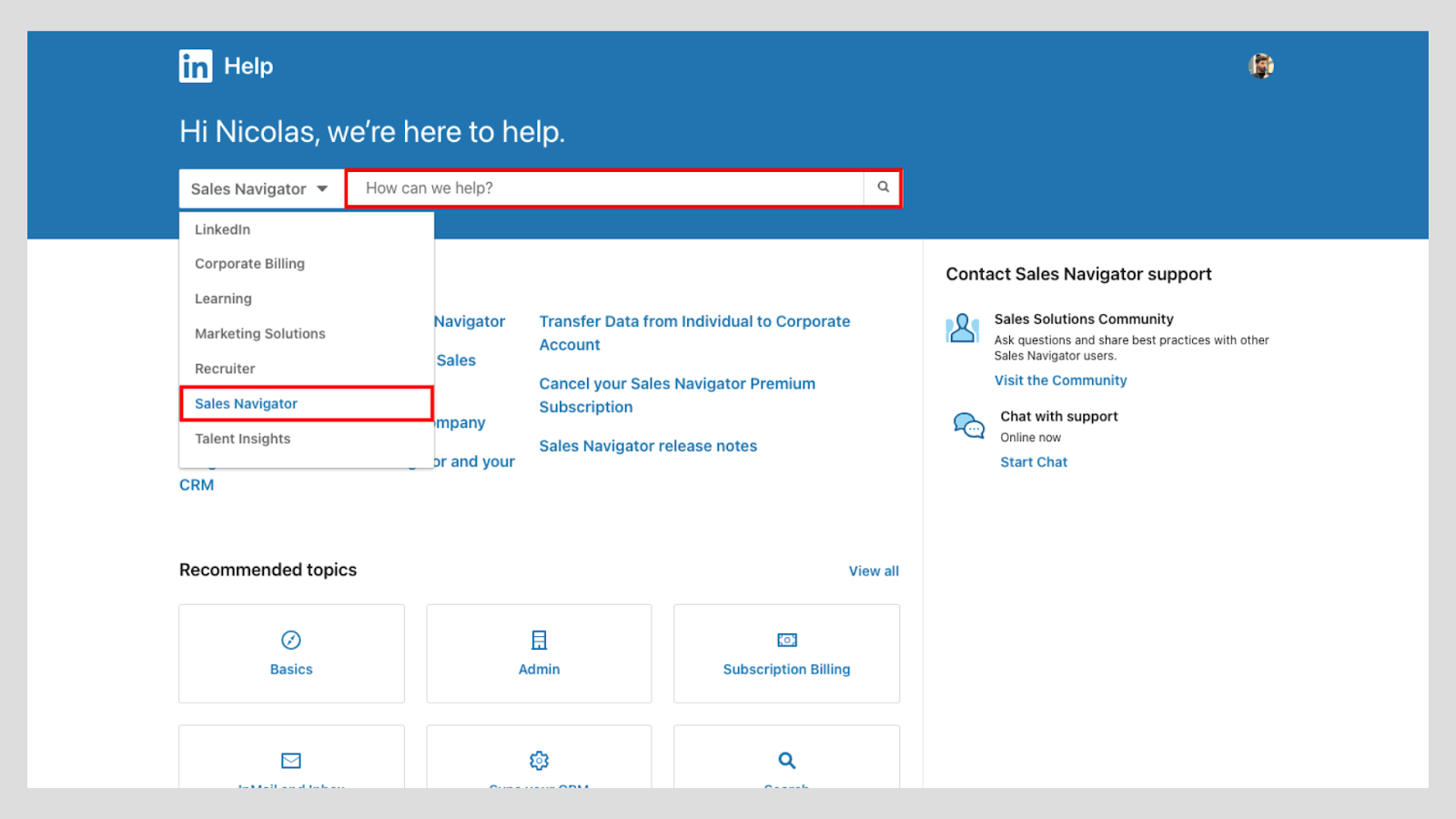Click the CRM link text
The height and width of the screenshot is (819, 1456).
pyautogui.click(x=197, y=485)
